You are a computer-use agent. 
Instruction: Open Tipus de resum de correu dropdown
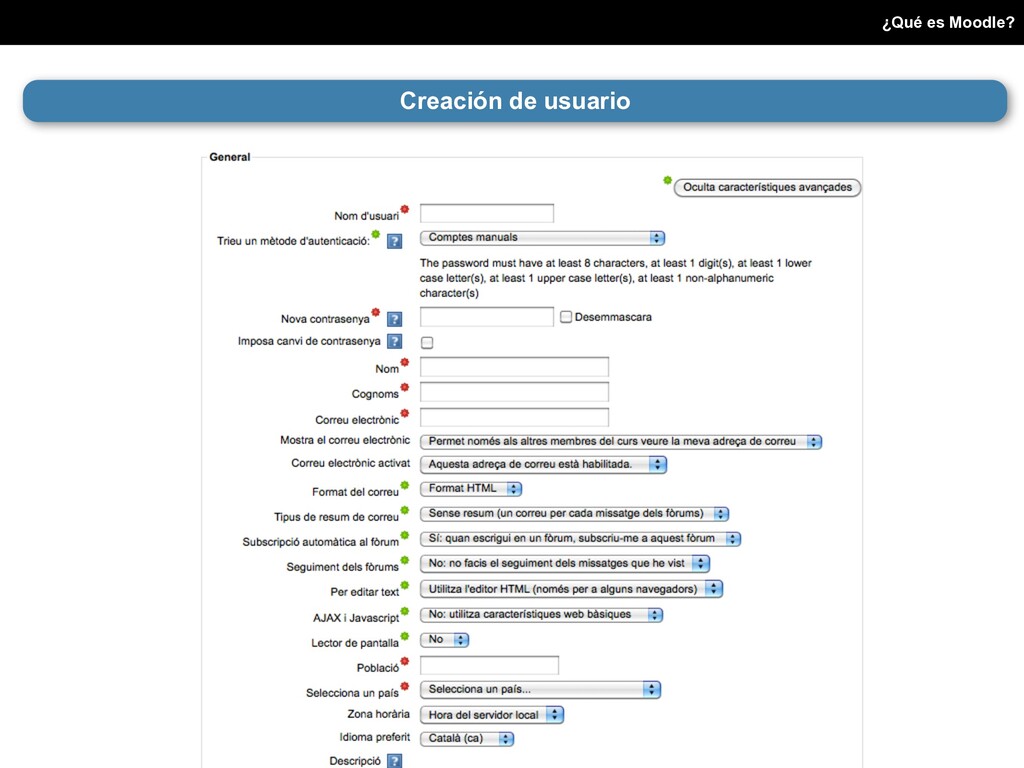pyautogui.click(x=574, y=514)
